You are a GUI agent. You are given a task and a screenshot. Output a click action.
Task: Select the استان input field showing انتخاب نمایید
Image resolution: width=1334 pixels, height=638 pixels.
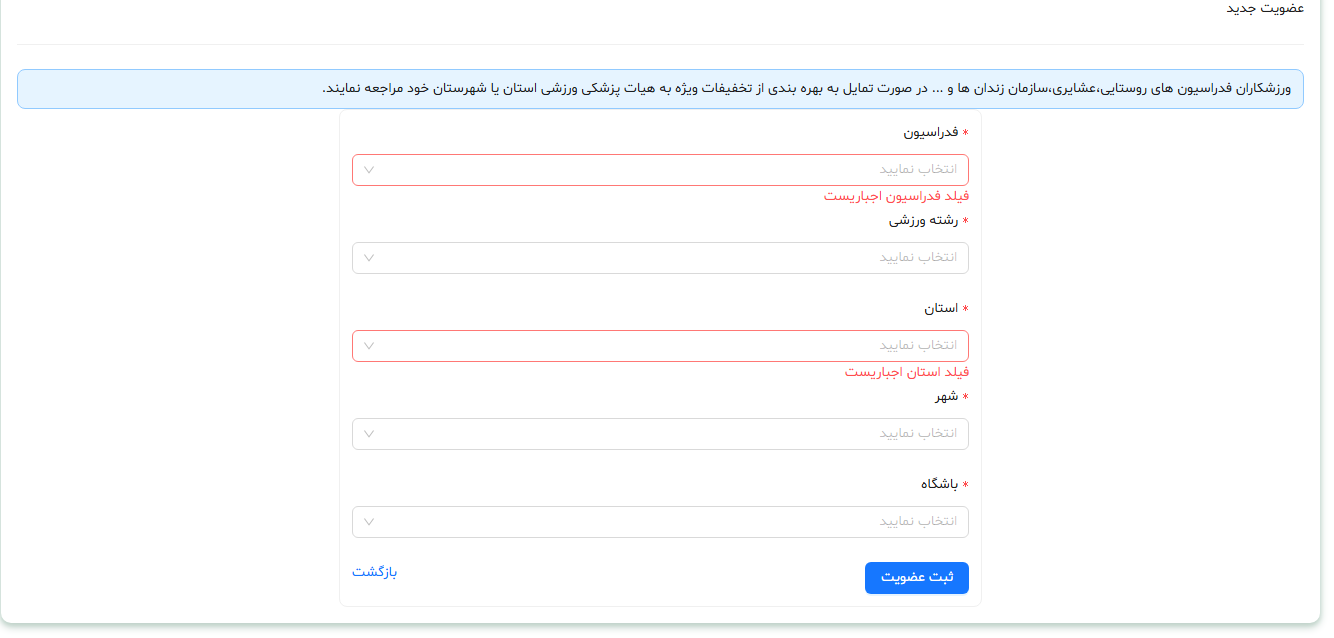(700, 345)
